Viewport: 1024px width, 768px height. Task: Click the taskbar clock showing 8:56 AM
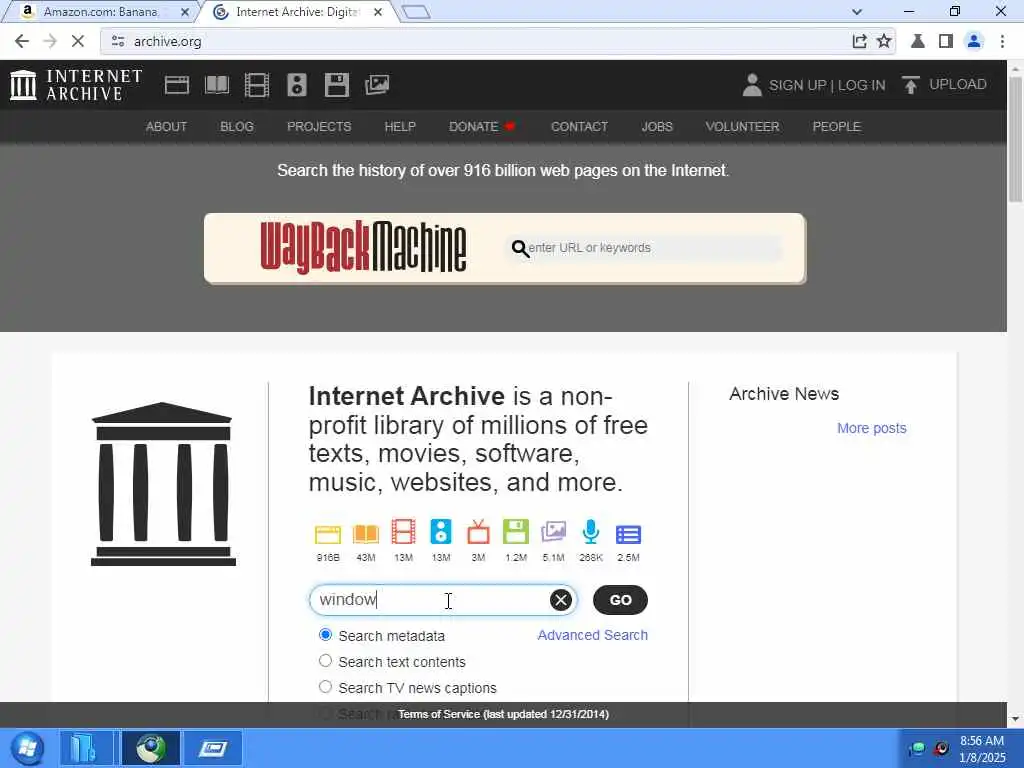point(982,749)
